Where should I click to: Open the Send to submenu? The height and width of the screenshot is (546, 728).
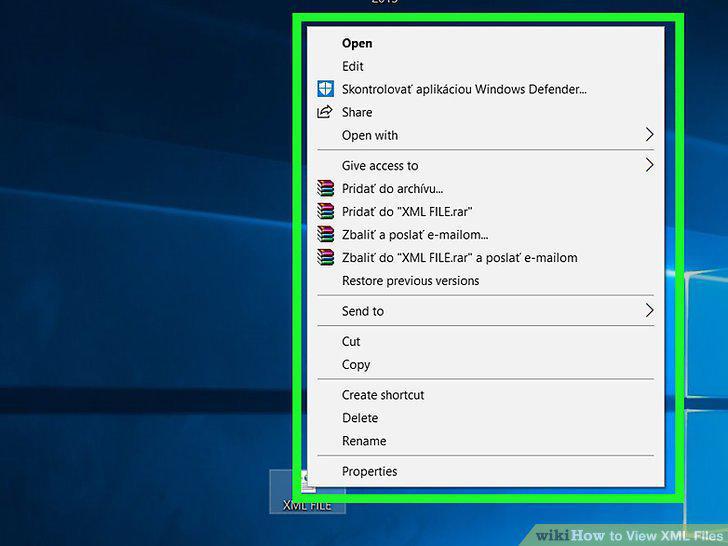363,311
